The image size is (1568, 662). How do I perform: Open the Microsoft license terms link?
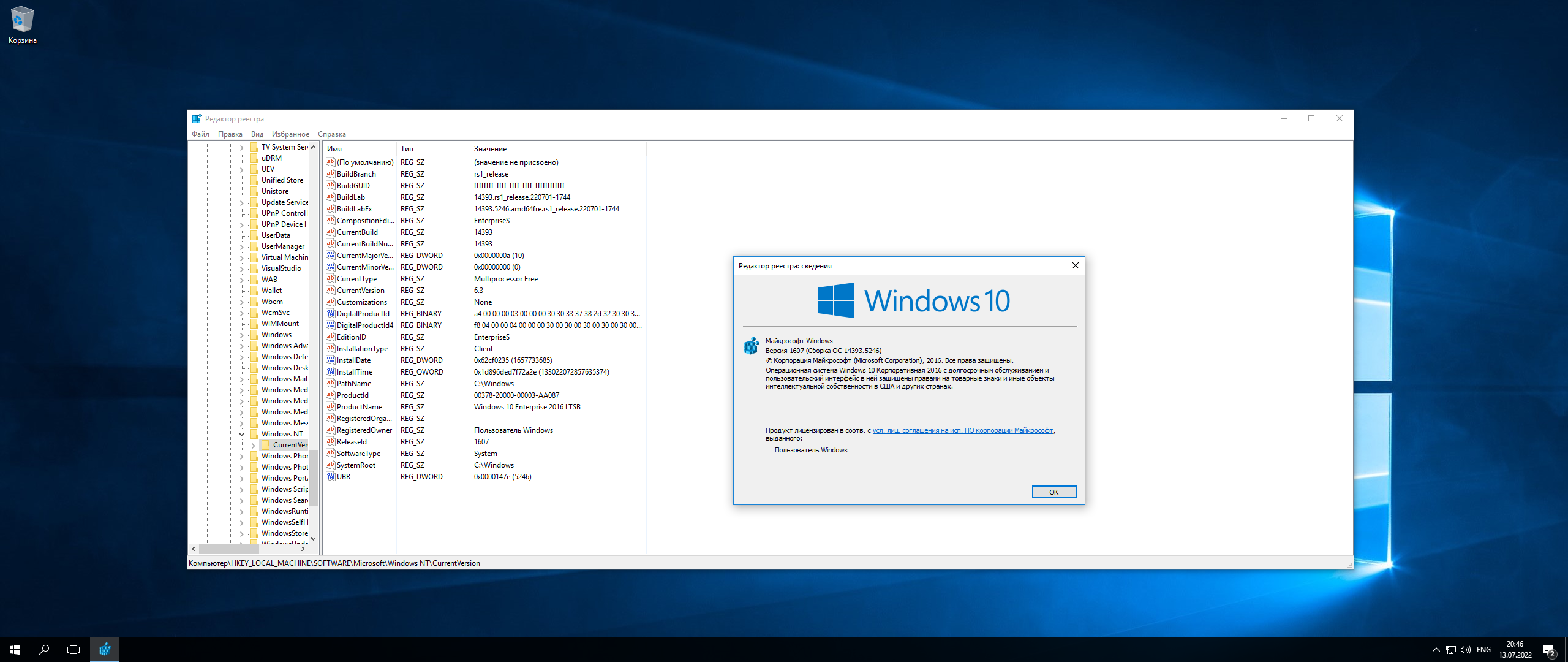coord(963,430)
